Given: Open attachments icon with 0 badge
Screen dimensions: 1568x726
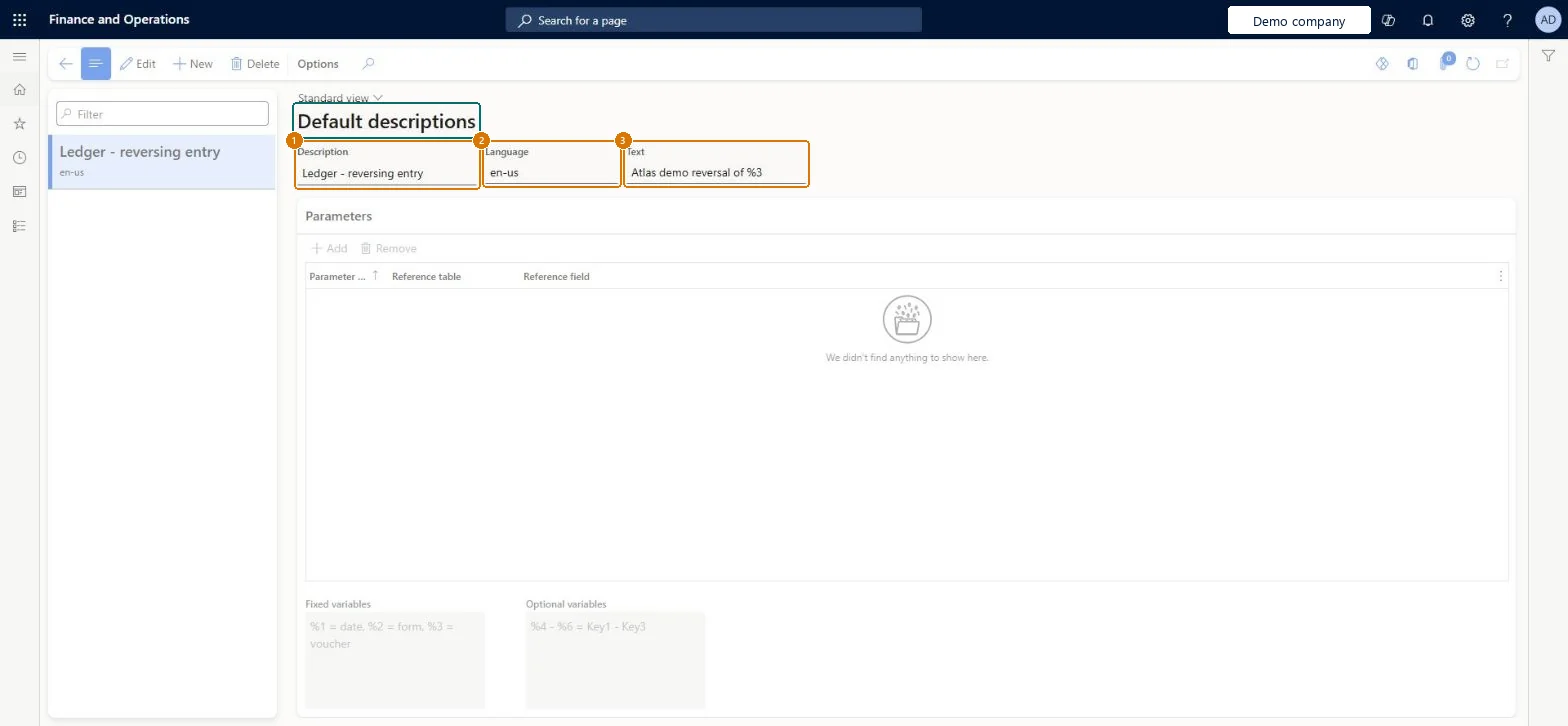Looking at the screenshot, I should click(x=1445, y=63).
